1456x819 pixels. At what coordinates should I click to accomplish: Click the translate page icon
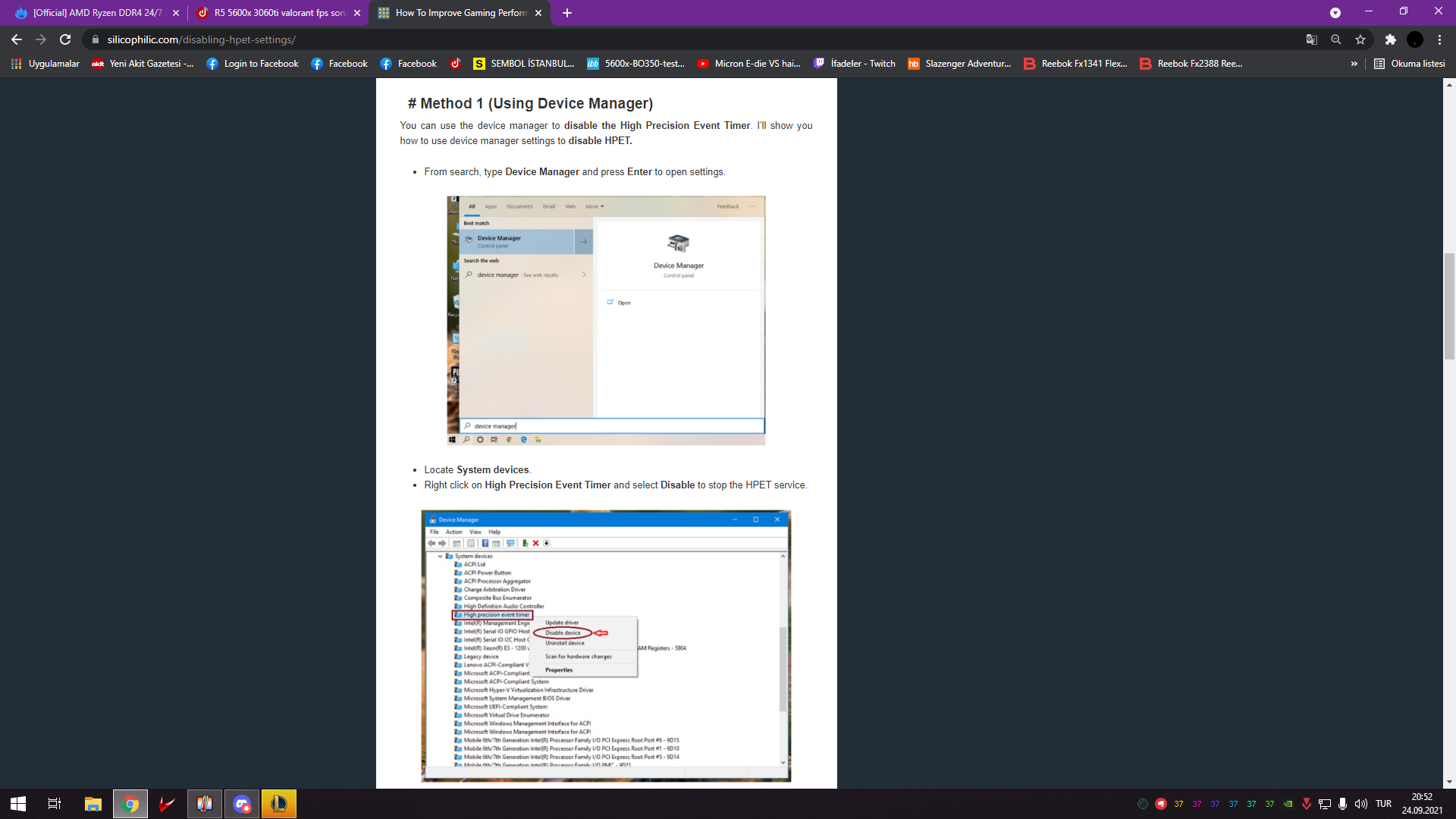pyautogui.click(x=1311, y=39)
